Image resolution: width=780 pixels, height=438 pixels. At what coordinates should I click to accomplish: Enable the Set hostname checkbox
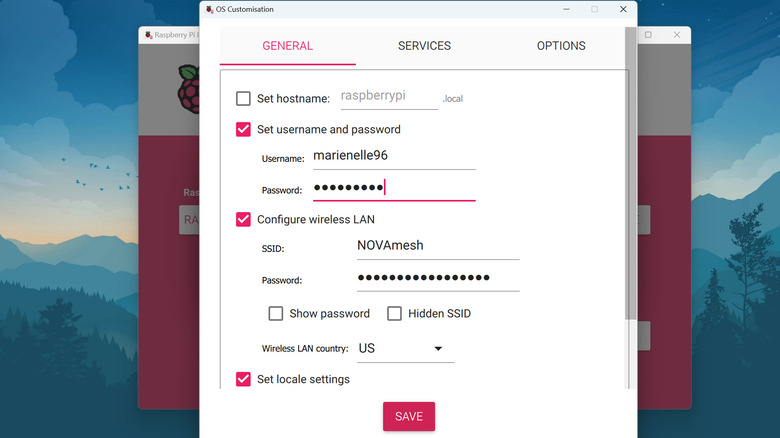click(243, 99)
